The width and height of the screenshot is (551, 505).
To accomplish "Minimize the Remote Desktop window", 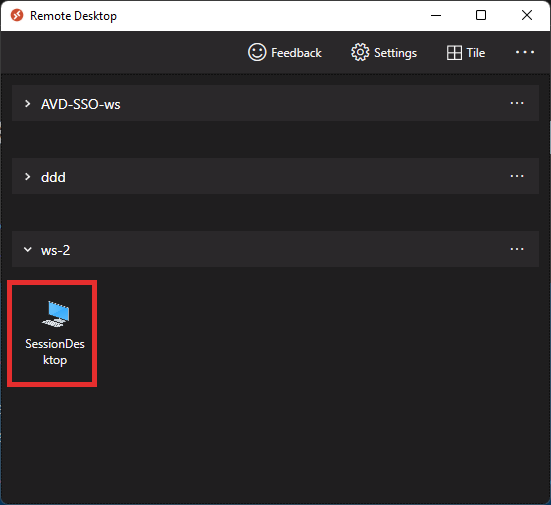I will click(436, 15).
